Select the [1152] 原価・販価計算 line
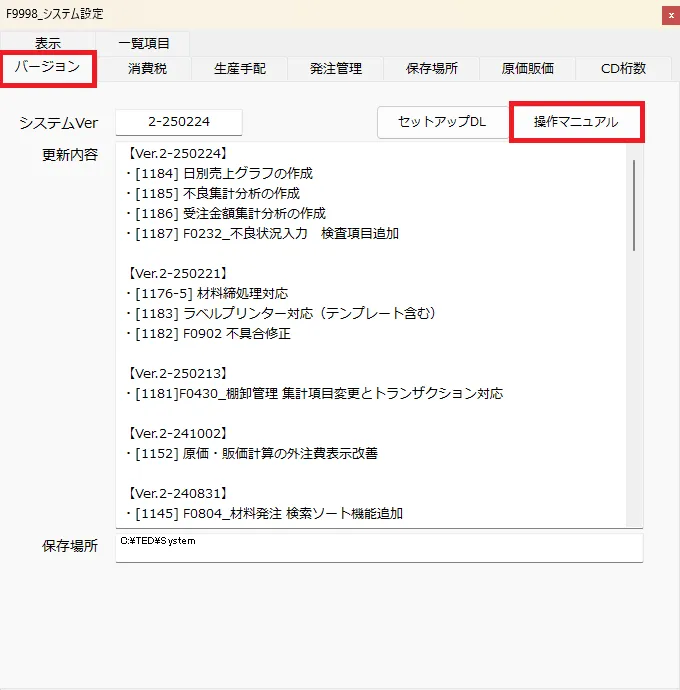The height and width of the screenshot is (690, 680). coord(252,453)
